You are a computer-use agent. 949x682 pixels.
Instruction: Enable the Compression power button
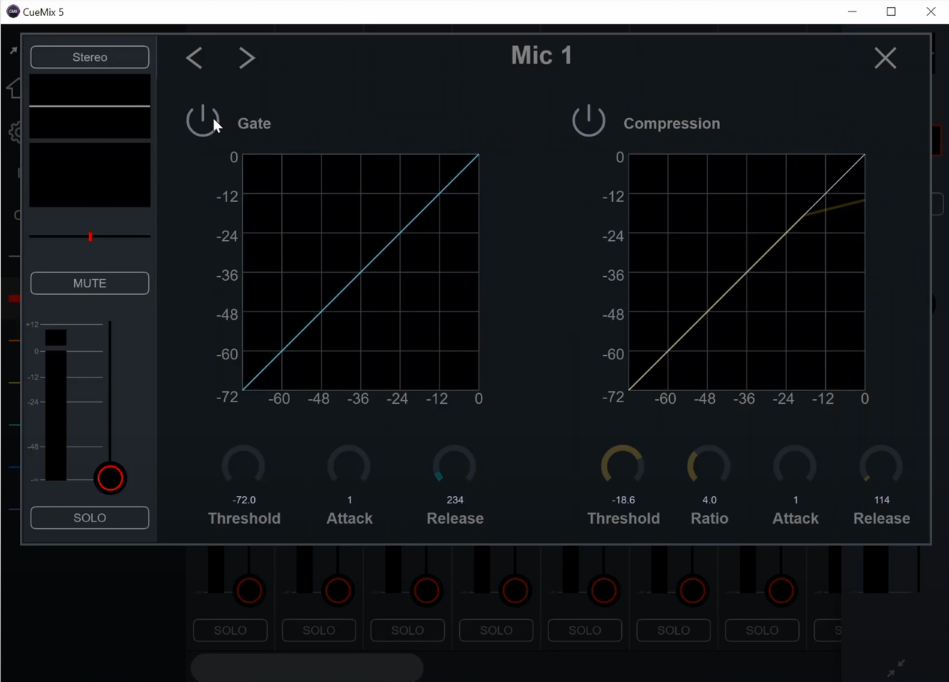coord(588,121)
